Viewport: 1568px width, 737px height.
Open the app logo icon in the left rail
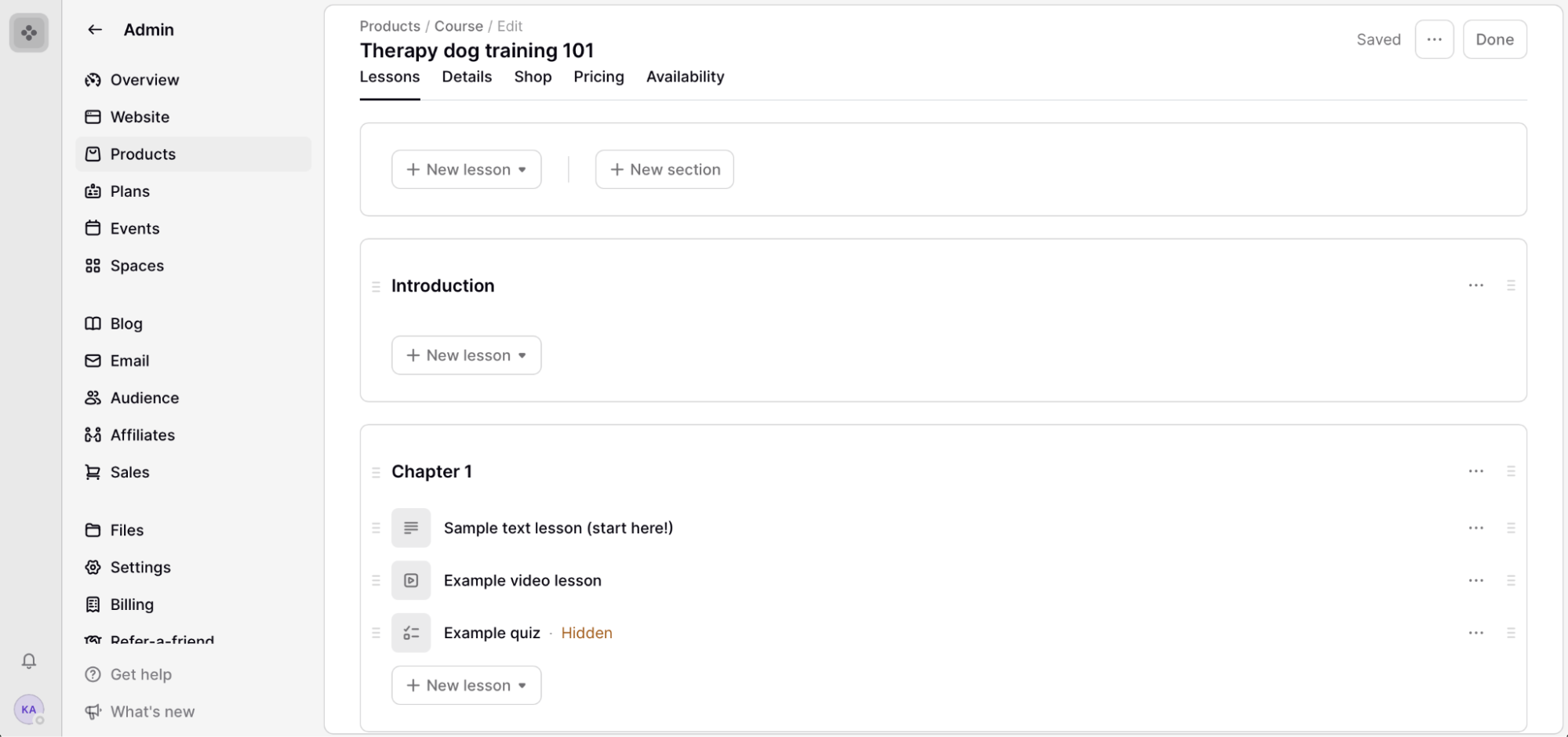click(29, 33)
